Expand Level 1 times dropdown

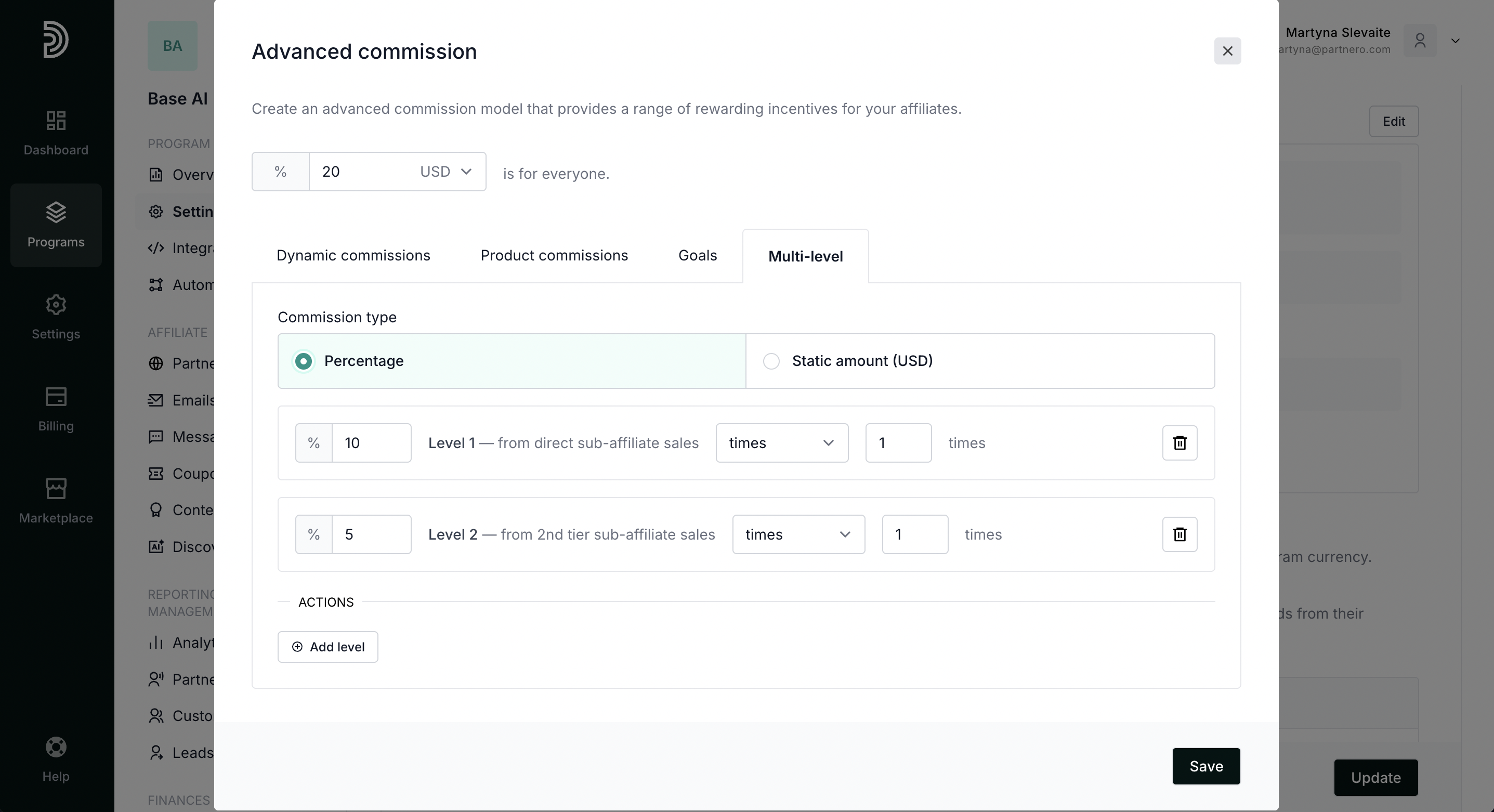pos(781,442)
